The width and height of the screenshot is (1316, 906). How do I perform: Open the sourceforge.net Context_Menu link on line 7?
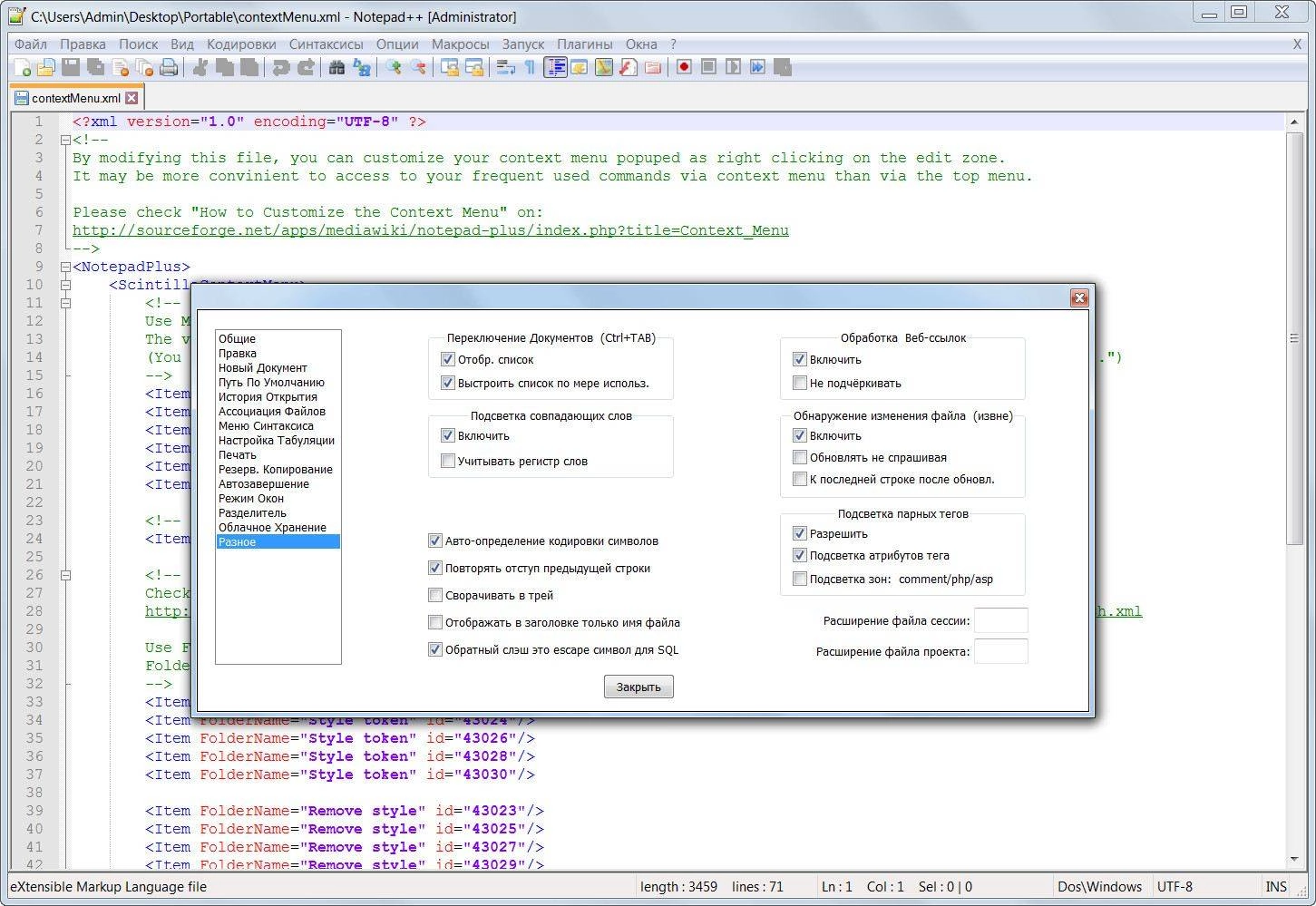pyautogui.click(x=431, y=230)
